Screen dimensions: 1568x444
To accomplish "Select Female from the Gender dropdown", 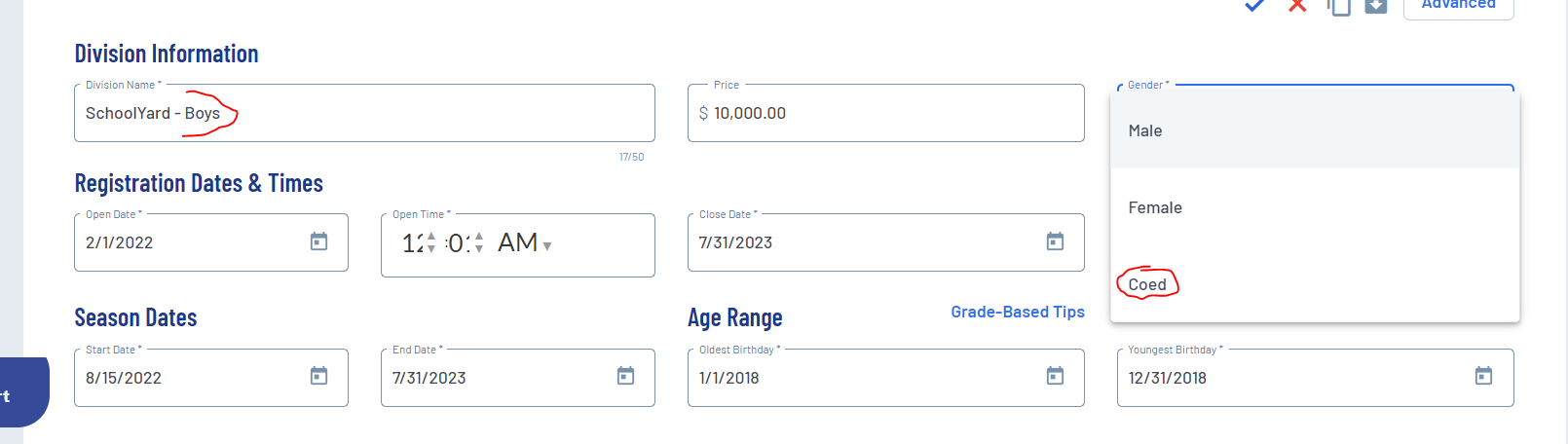I will (x=1155, y=207).
